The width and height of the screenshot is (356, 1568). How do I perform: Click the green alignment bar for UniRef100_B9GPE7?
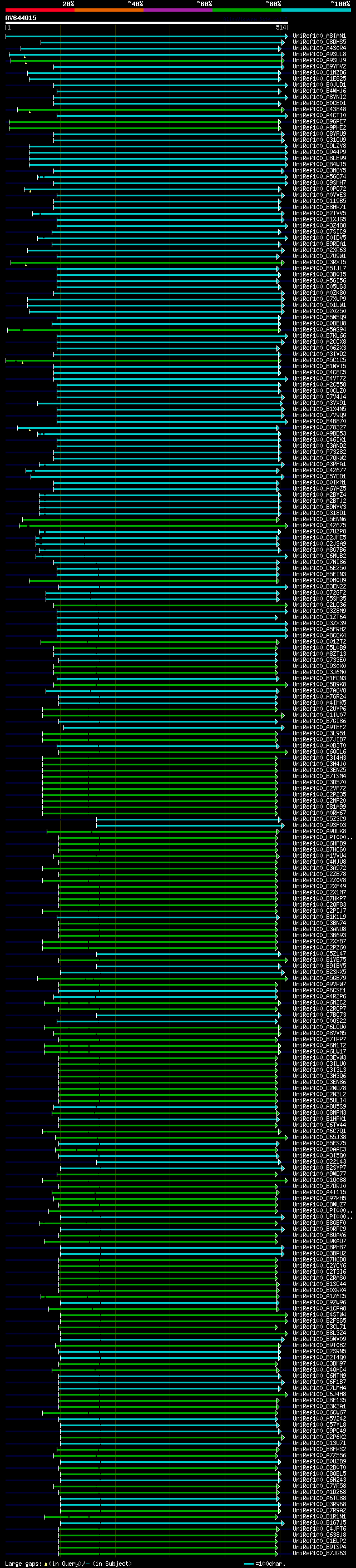(x=145, y=122)
